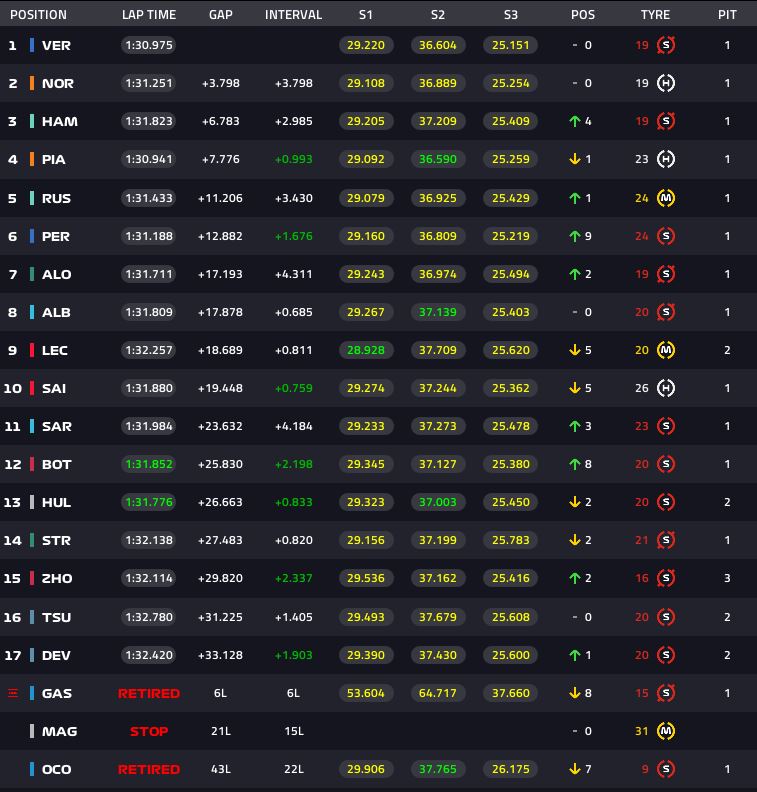
Task: Click the red RETIRED status for OCO
Action: (148, 769)
